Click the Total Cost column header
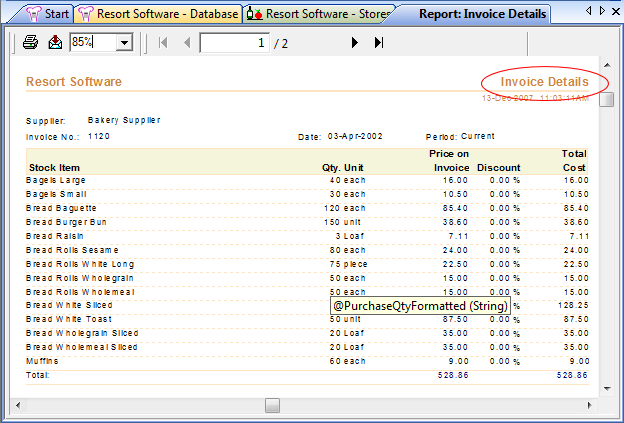The width and height of the screenshot is (624, 423). click(x=575, y=161)
